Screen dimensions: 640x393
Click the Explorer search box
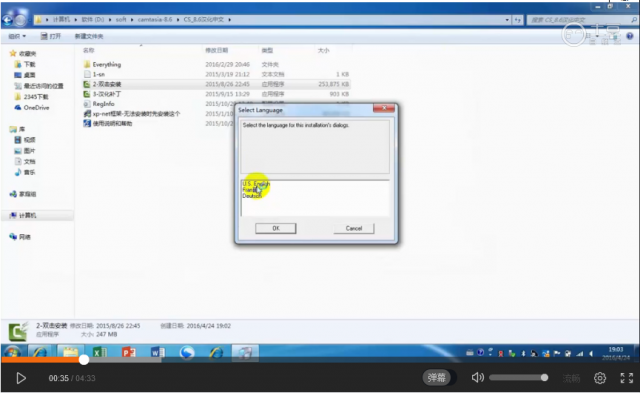coord(581,20)
